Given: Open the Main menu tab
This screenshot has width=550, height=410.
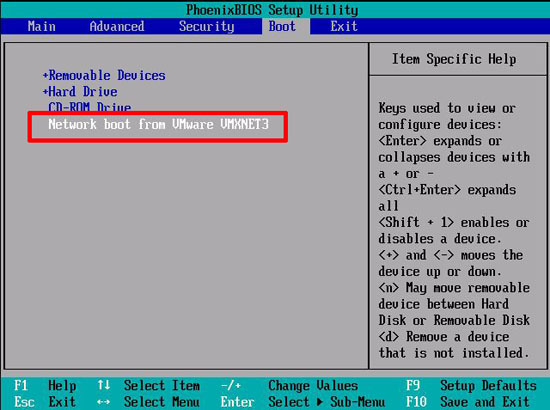Looking at the screenshot, I should (41, 26).
